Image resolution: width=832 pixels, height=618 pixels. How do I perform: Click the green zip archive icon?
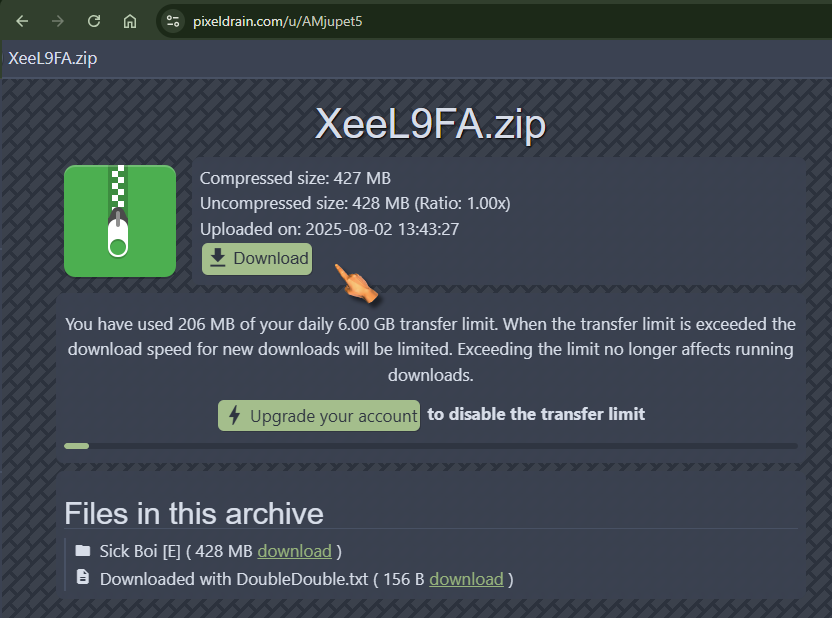click(120, 221)
